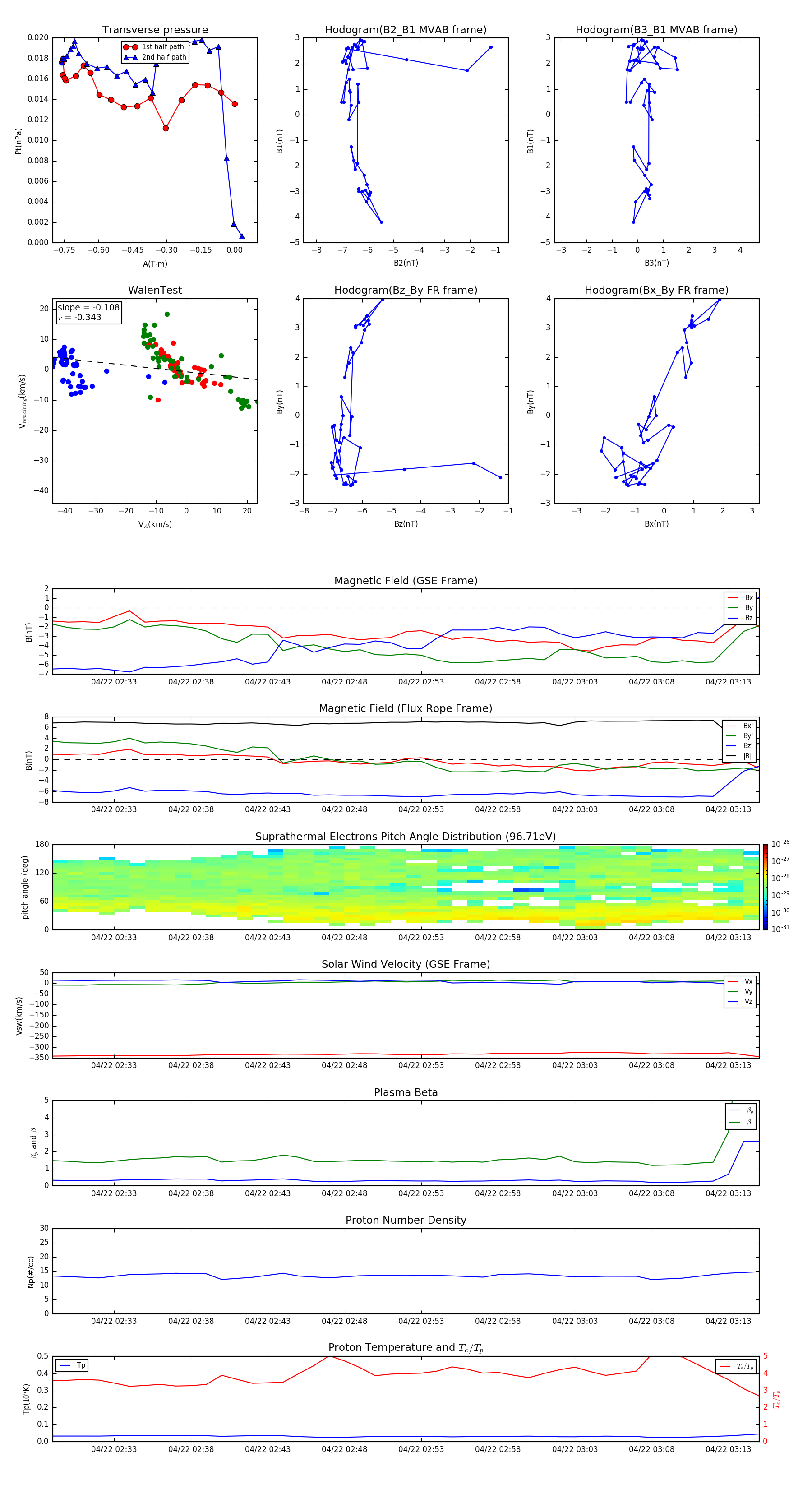
Task: Click '04/22 02:53' tick under Plasma Beta plot
Action: 421,1193
